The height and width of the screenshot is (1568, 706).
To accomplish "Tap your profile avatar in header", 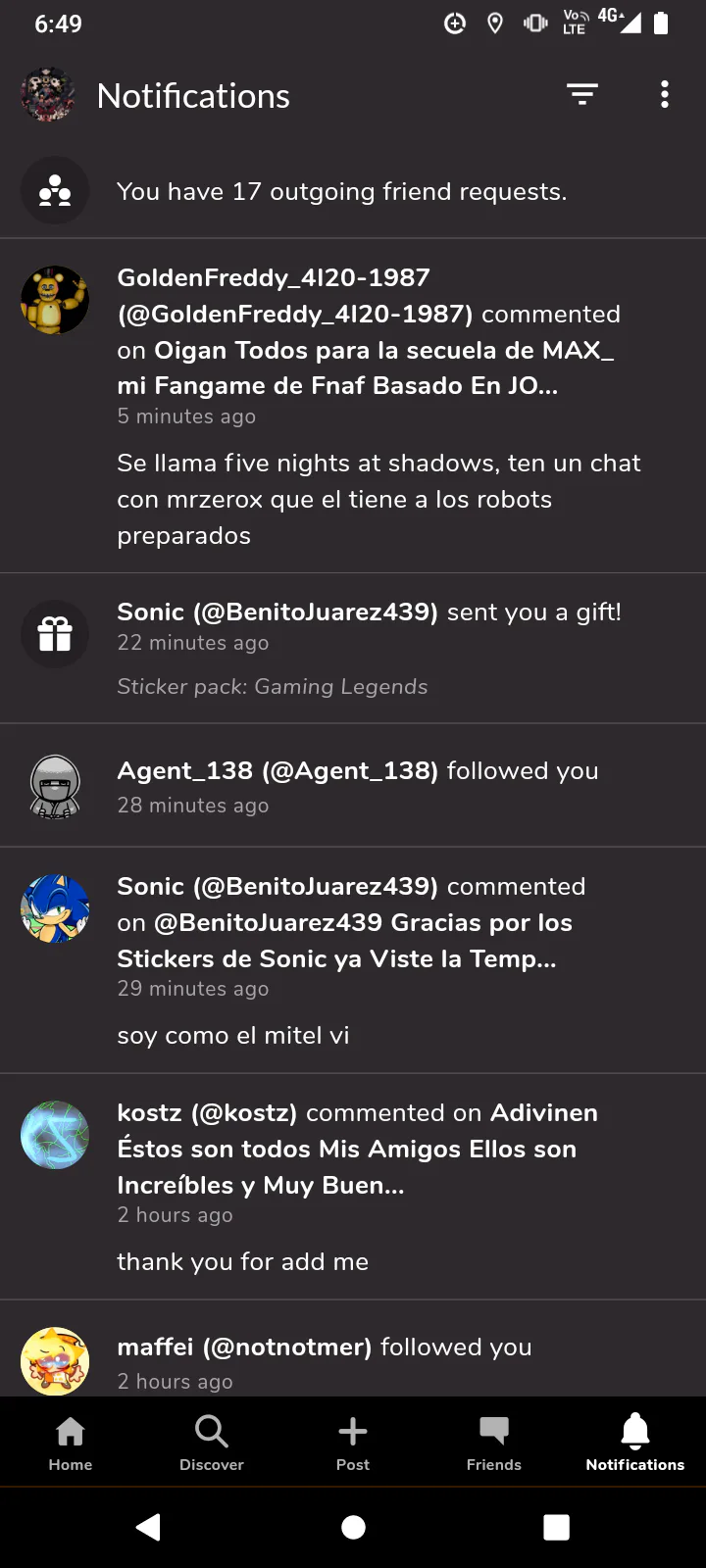I will tap(47, 95).
